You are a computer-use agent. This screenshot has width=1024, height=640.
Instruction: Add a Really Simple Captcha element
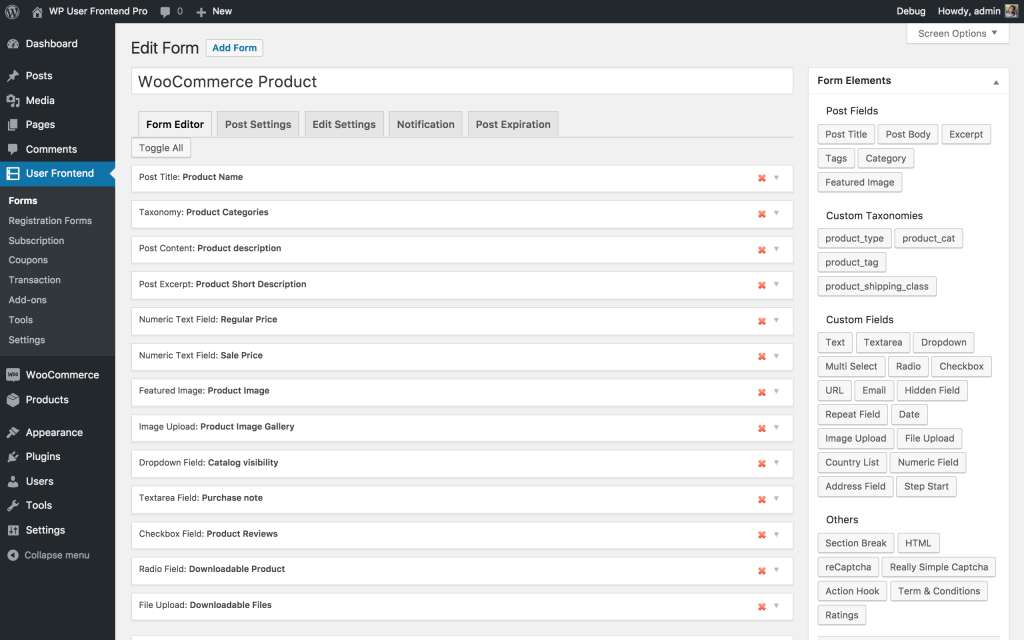click(939, 567)
